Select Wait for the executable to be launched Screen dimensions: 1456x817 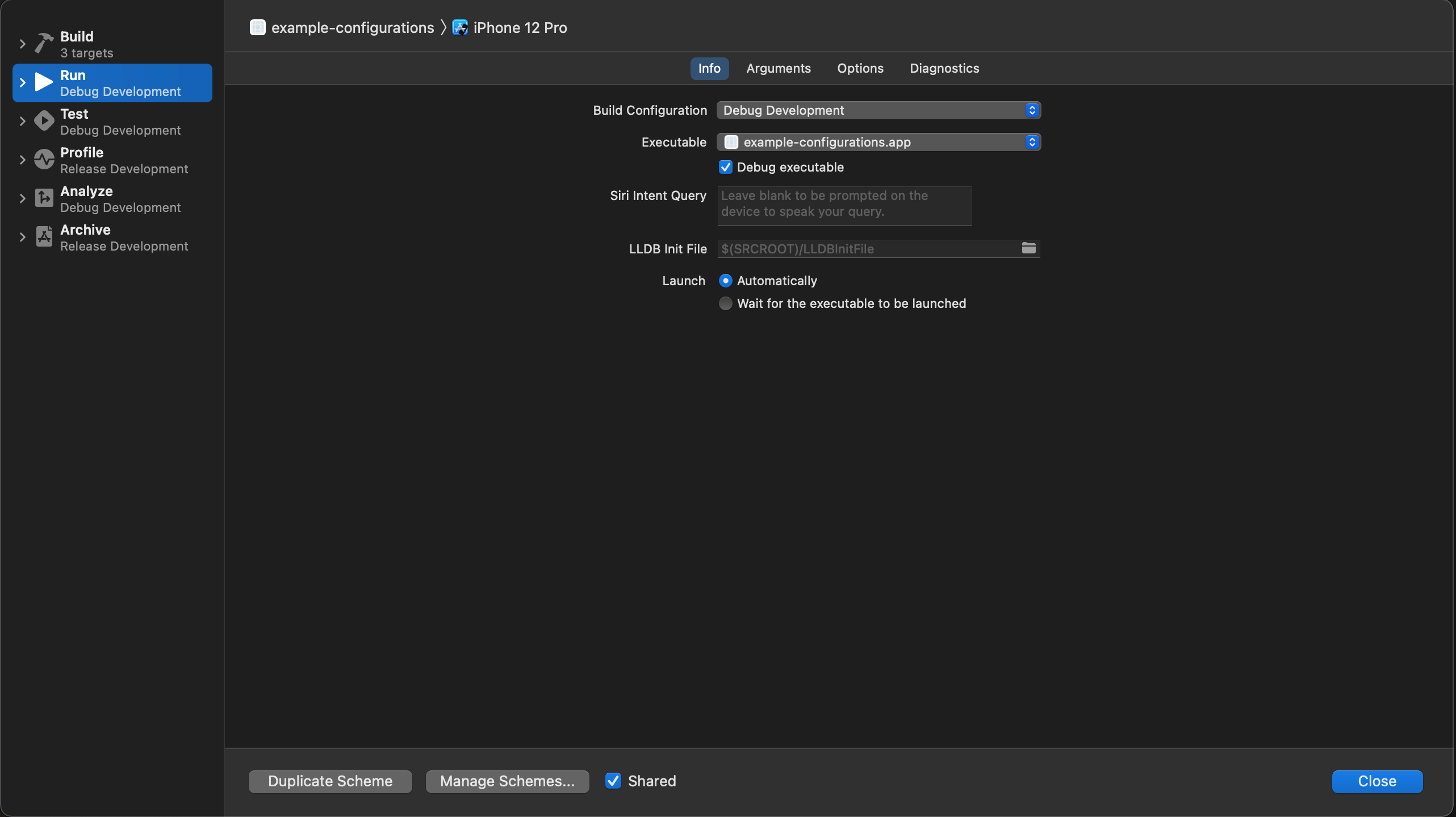coord(725,303)
